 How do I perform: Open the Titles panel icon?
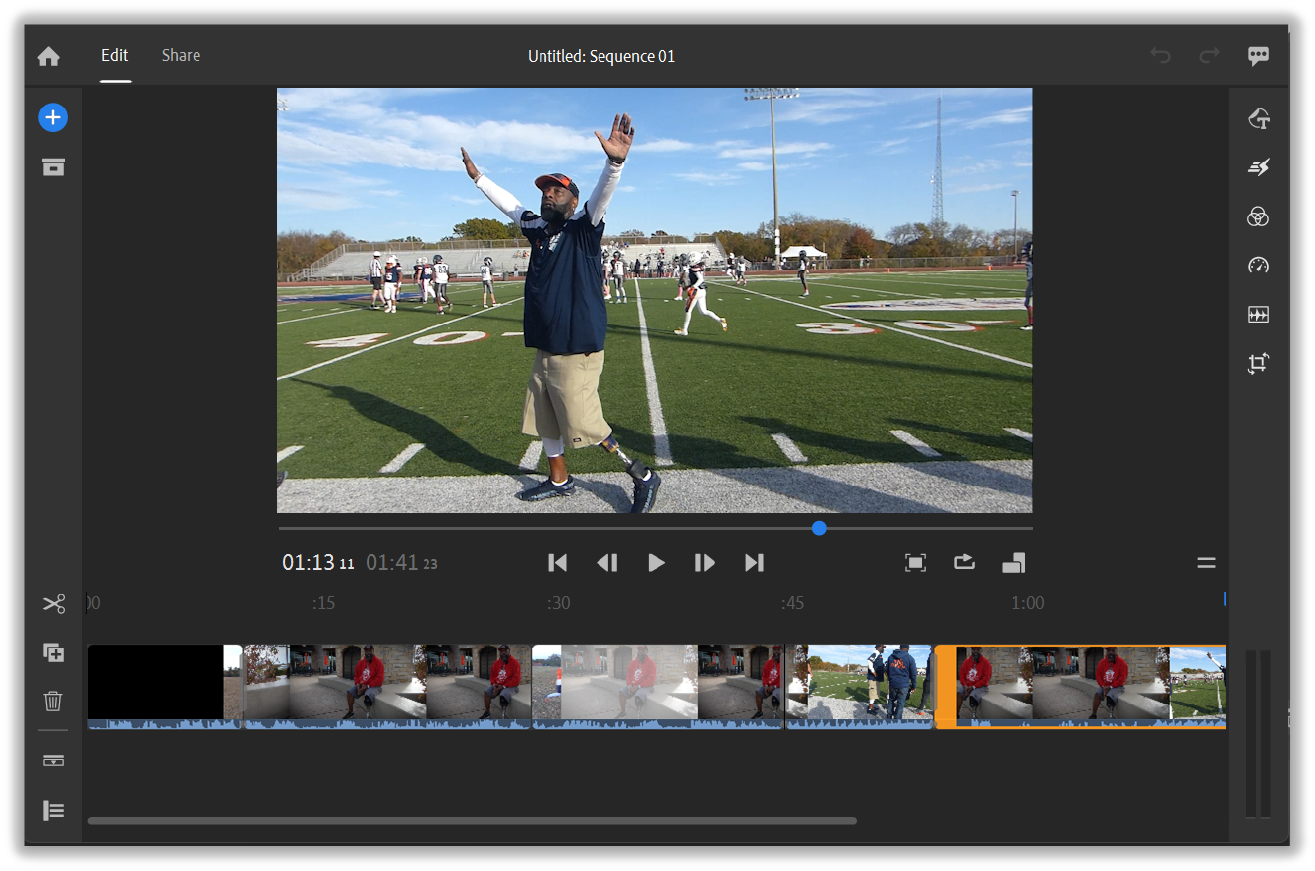click(1258, 119)
